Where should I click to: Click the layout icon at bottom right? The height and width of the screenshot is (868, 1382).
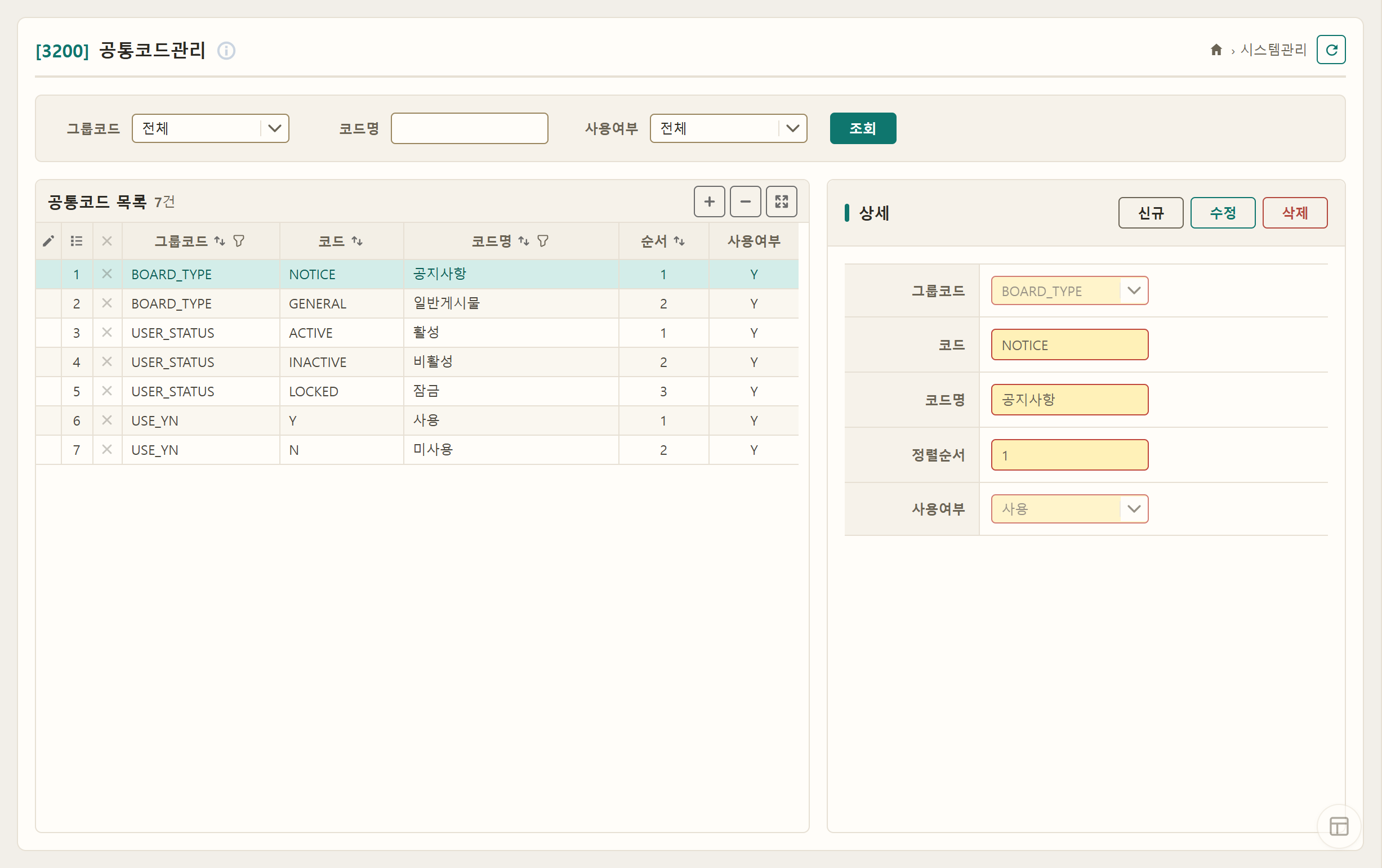click(x=1339, y=826)
